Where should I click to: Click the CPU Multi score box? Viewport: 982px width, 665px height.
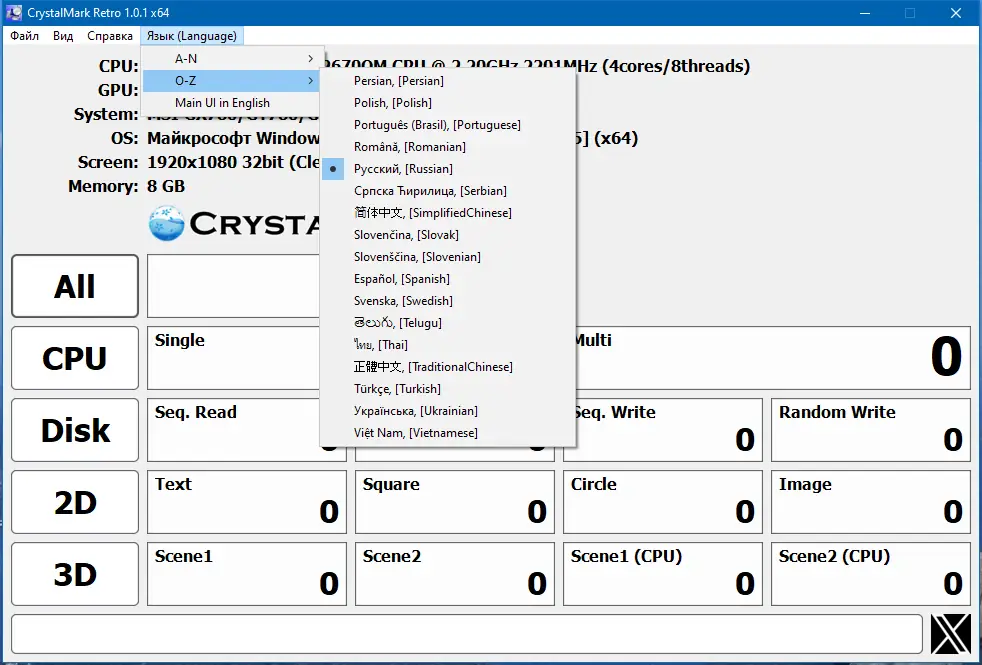(x=772, y=358)
